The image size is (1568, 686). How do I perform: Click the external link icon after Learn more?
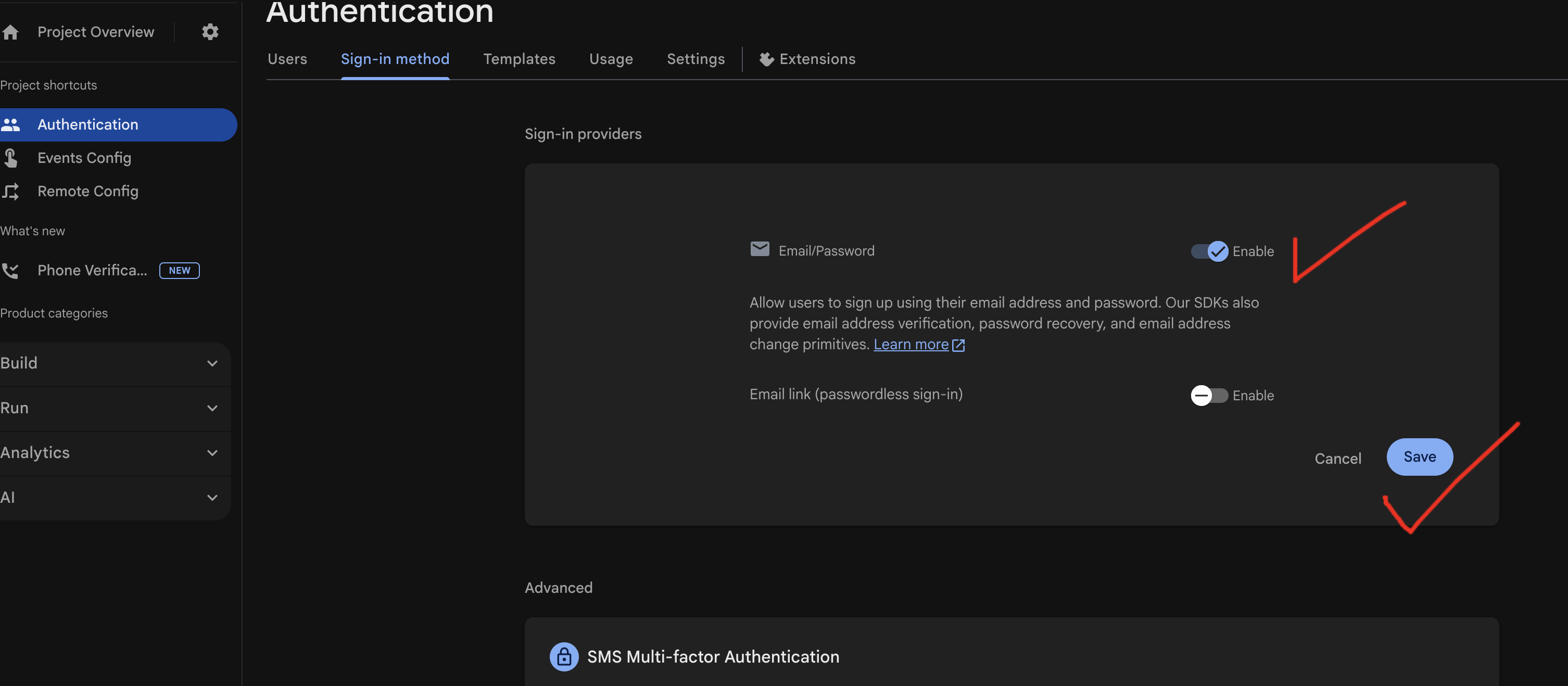[958, 345]
